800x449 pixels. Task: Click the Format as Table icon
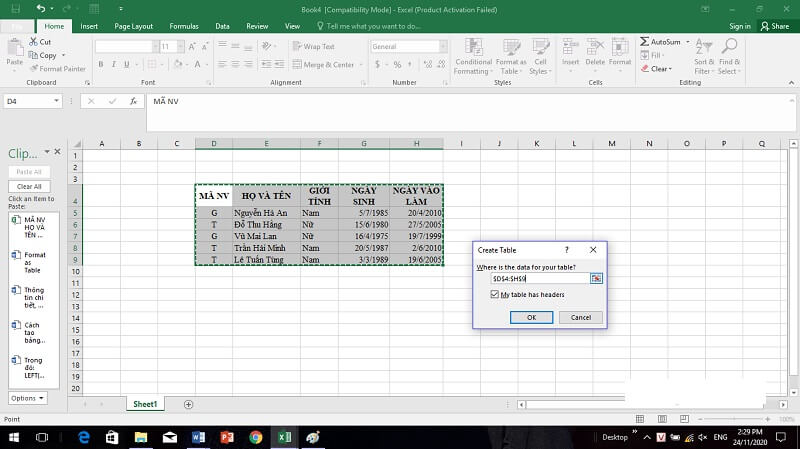tap(511, 50)
